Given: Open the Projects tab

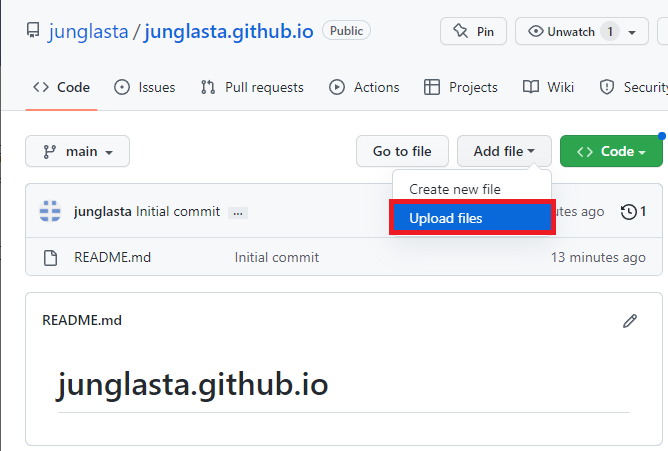Looking at the screenshot, I should click(x=461, y=87).
